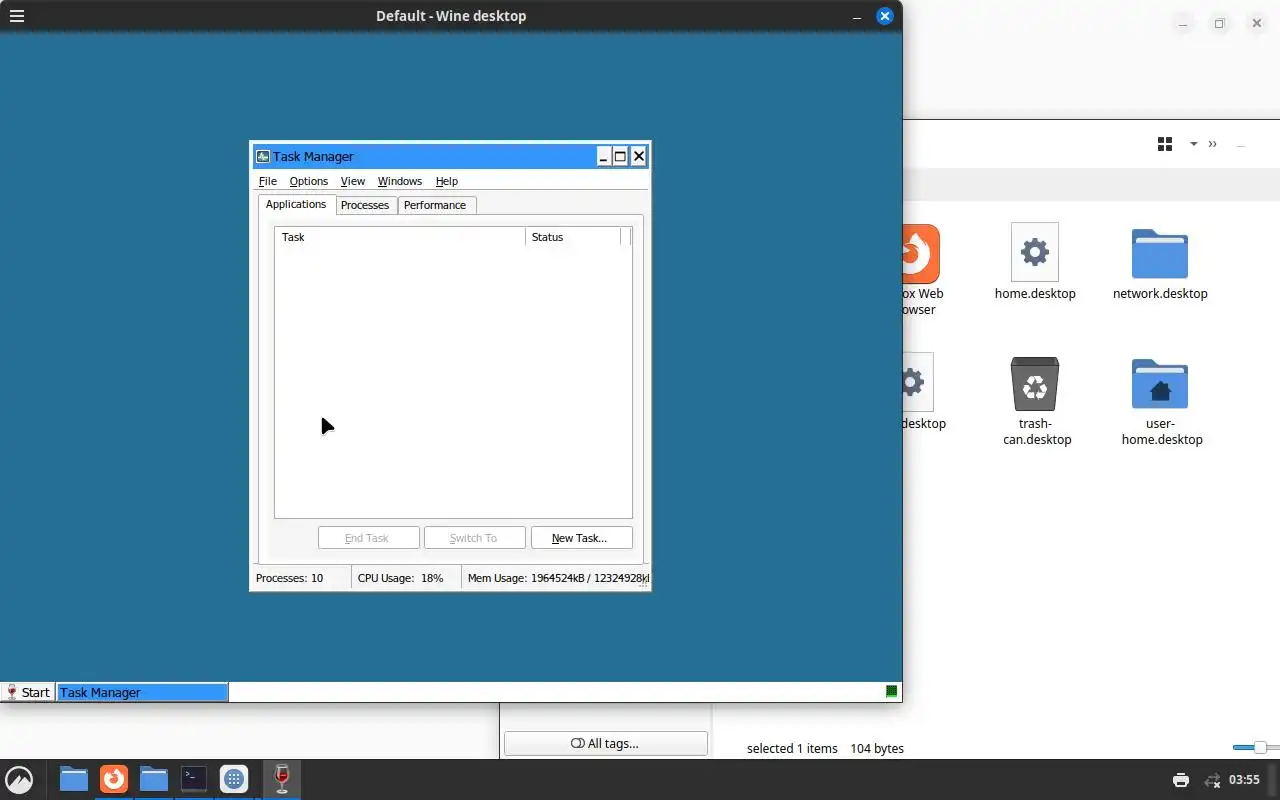Open the terminal from the bottom panel
Screen dimensions: 1280x800
[x=194, y=779]
